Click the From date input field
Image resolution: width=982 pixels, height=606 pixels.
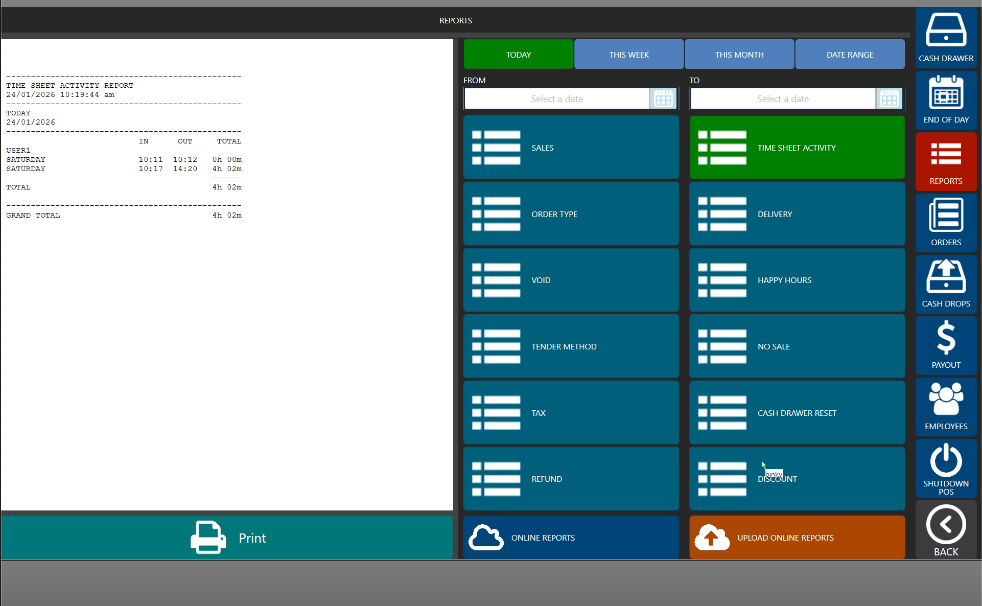(x=556, y=99)
